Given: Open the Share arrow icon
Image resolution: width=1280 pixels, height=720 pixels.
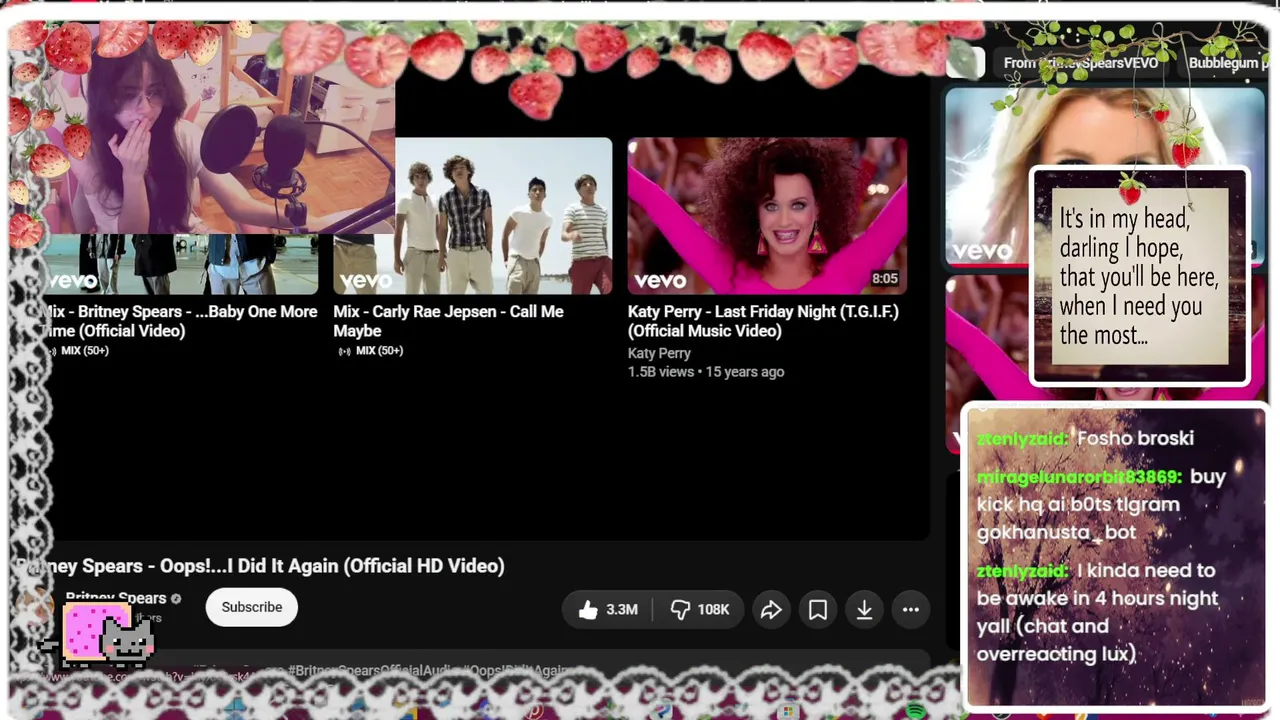Looking at the screenshot, I should 771,609.
